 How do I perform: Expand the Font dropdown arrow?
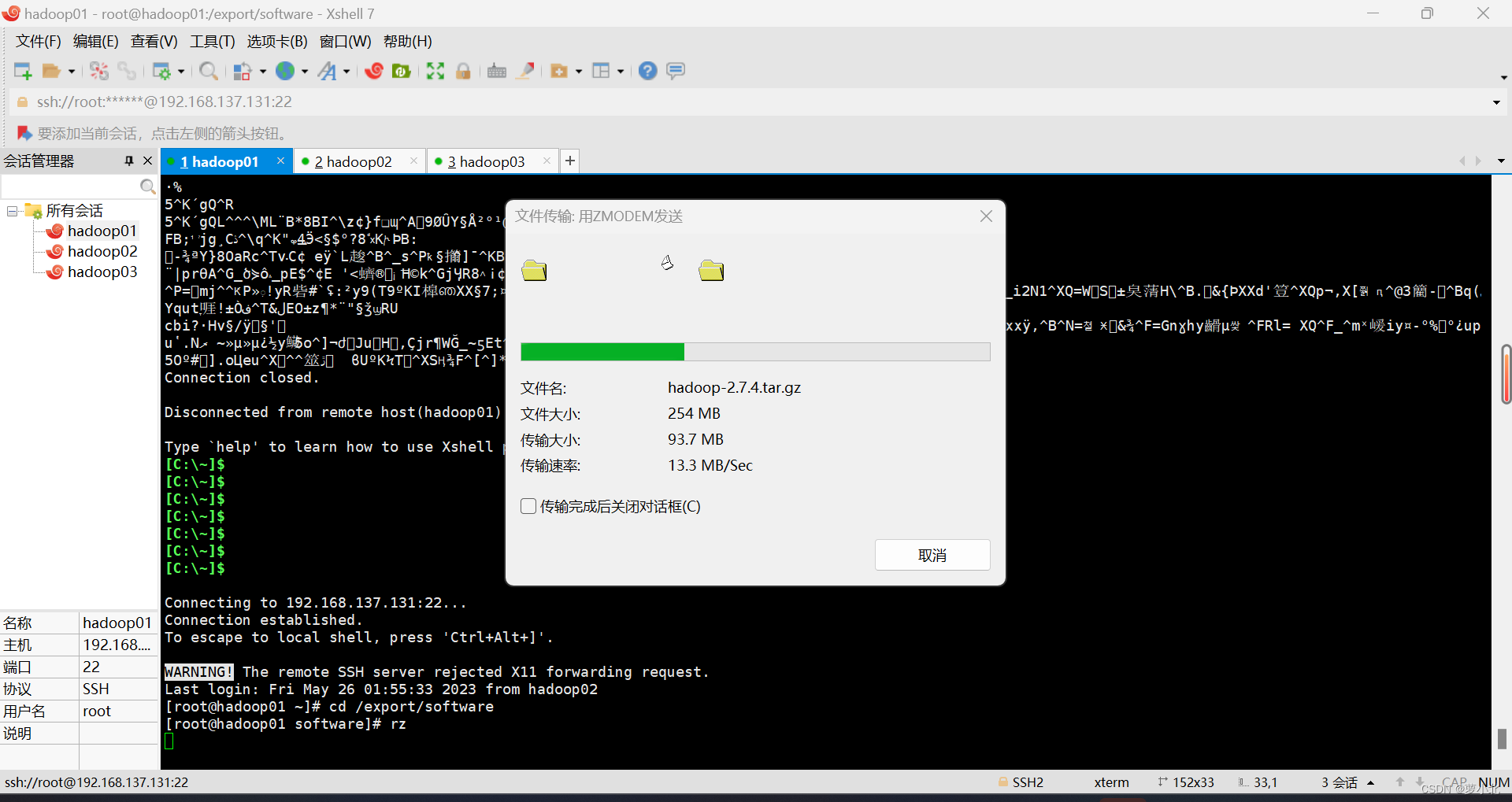tap(346, 72)
